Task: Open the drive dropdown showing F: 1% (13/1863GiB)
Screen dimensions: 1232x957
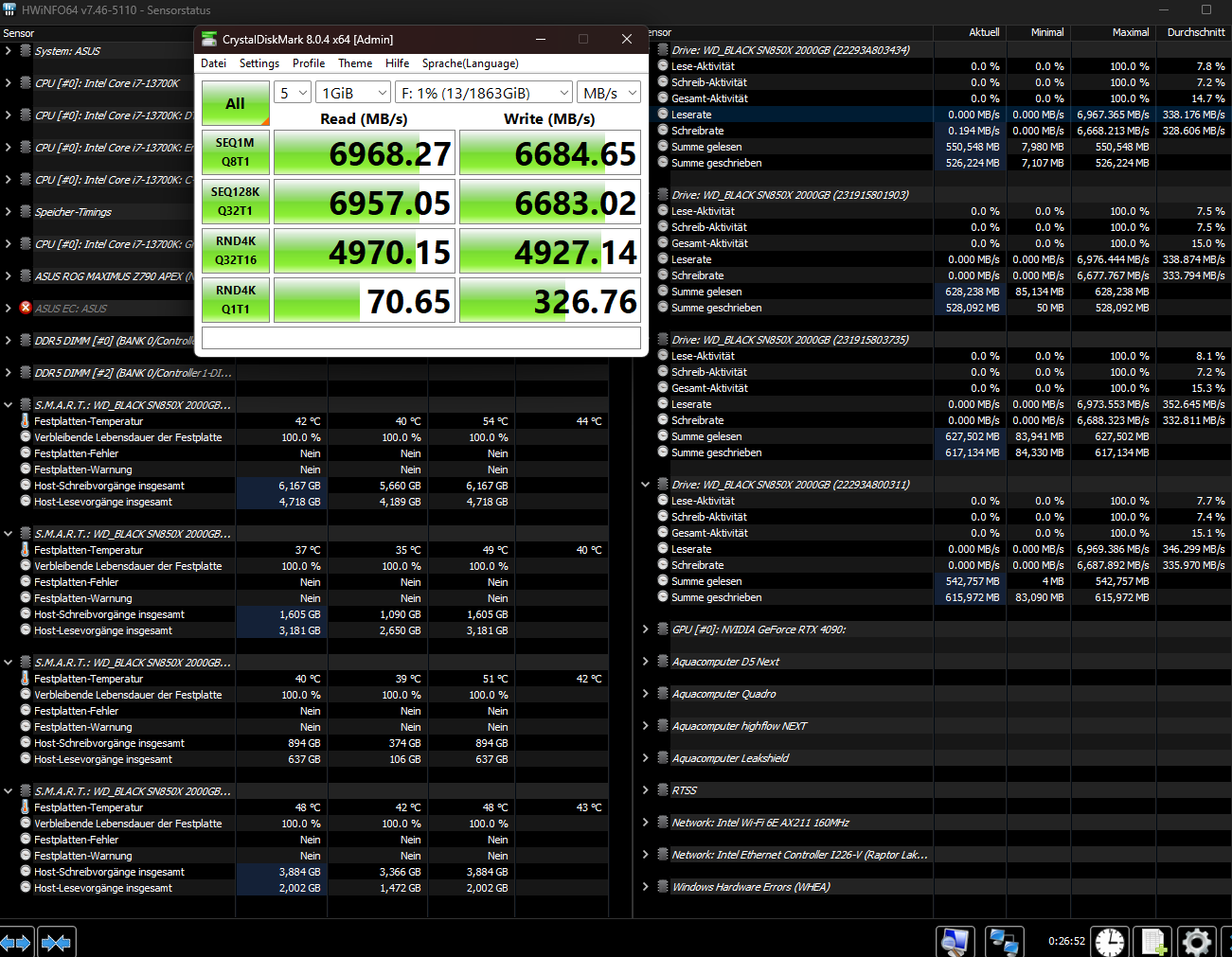Action: (x=484, y=93)
